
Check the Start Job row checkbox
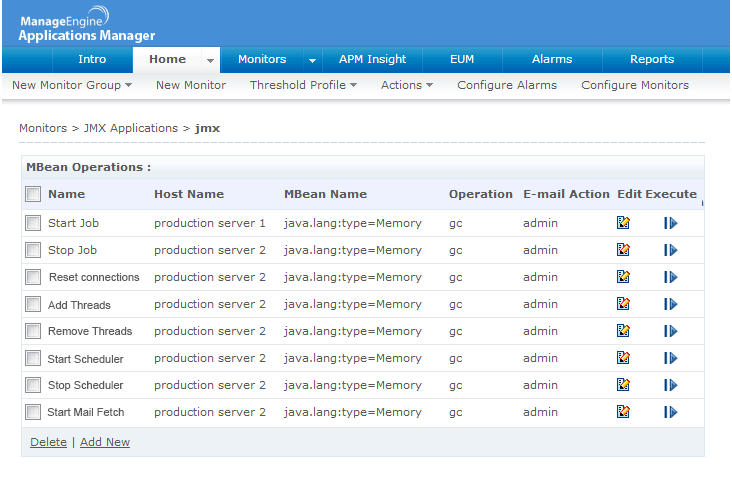(x=33, y=223)
